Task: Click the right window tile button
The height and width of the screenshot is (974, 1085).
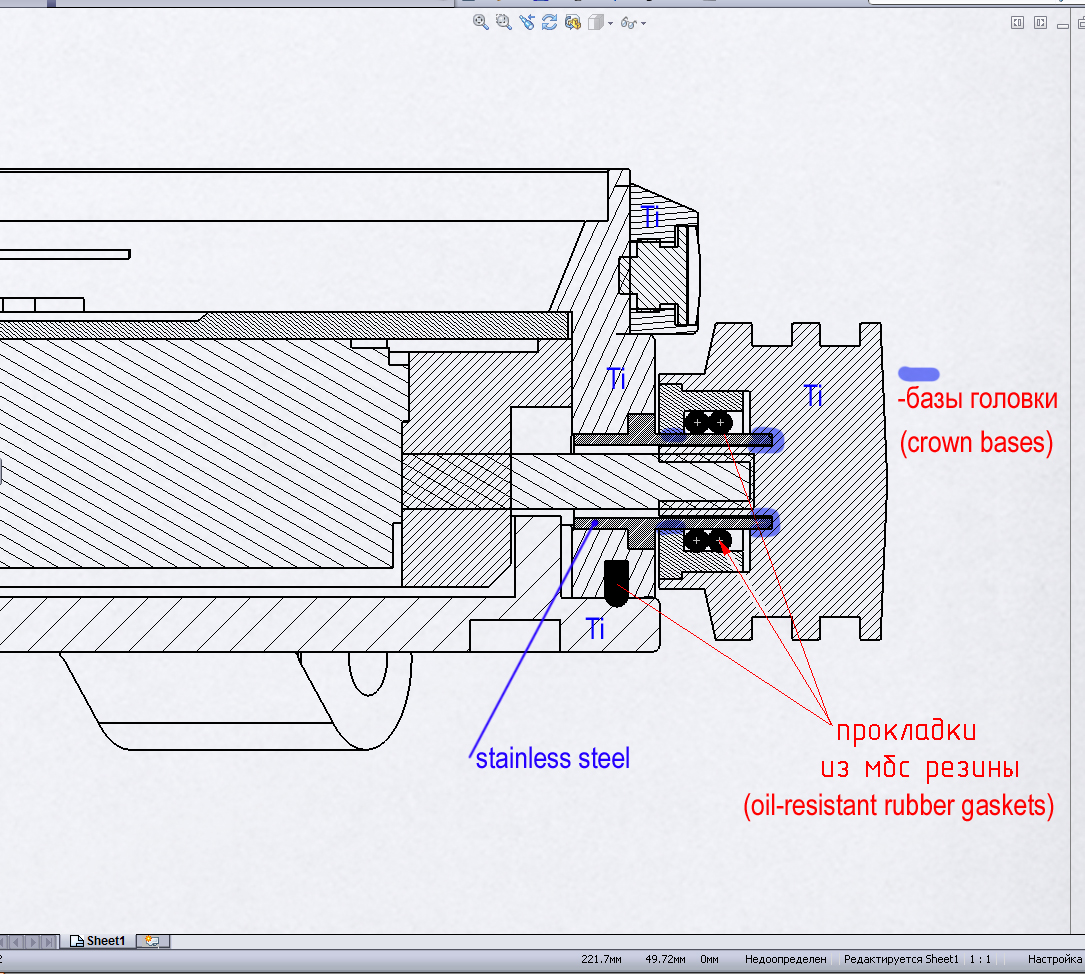Action: coord(1041,22)
